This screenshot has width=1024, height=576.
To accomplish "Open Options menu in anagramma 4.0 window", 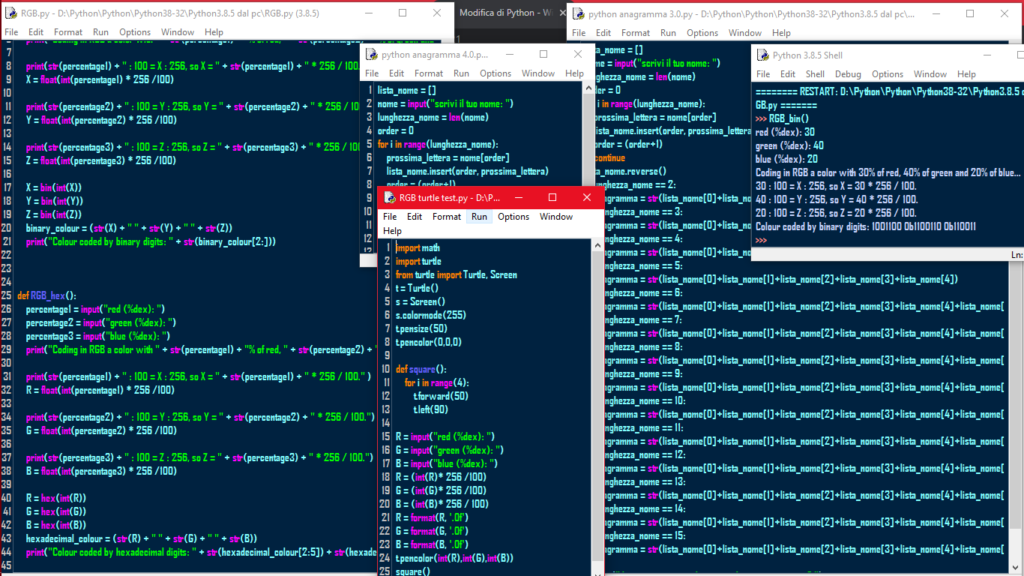I will (495, 74).
